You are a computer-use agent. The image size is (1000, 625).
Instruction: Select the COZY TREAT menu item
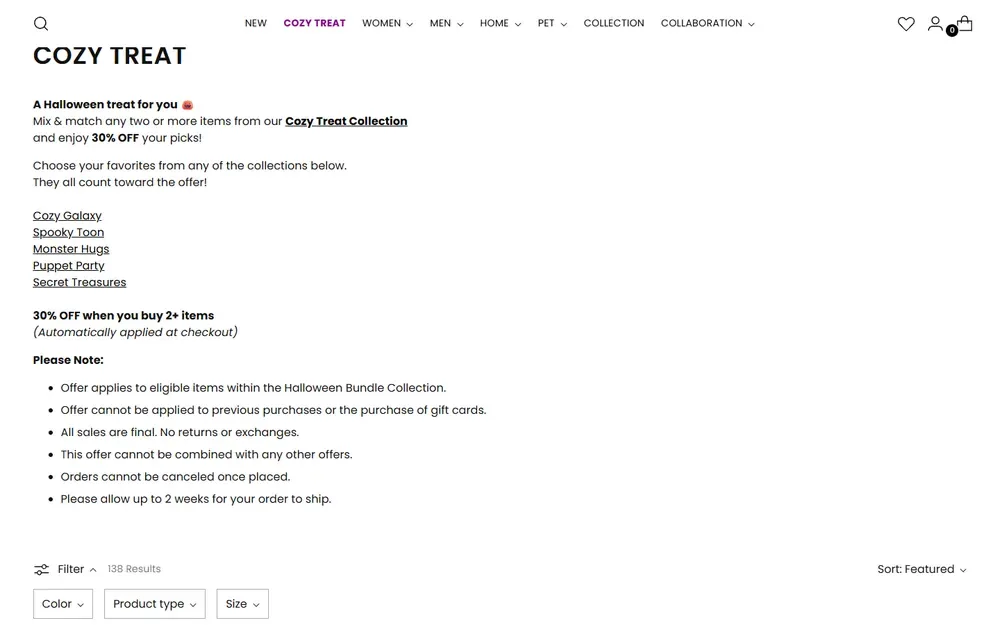(x=314, y=24)
